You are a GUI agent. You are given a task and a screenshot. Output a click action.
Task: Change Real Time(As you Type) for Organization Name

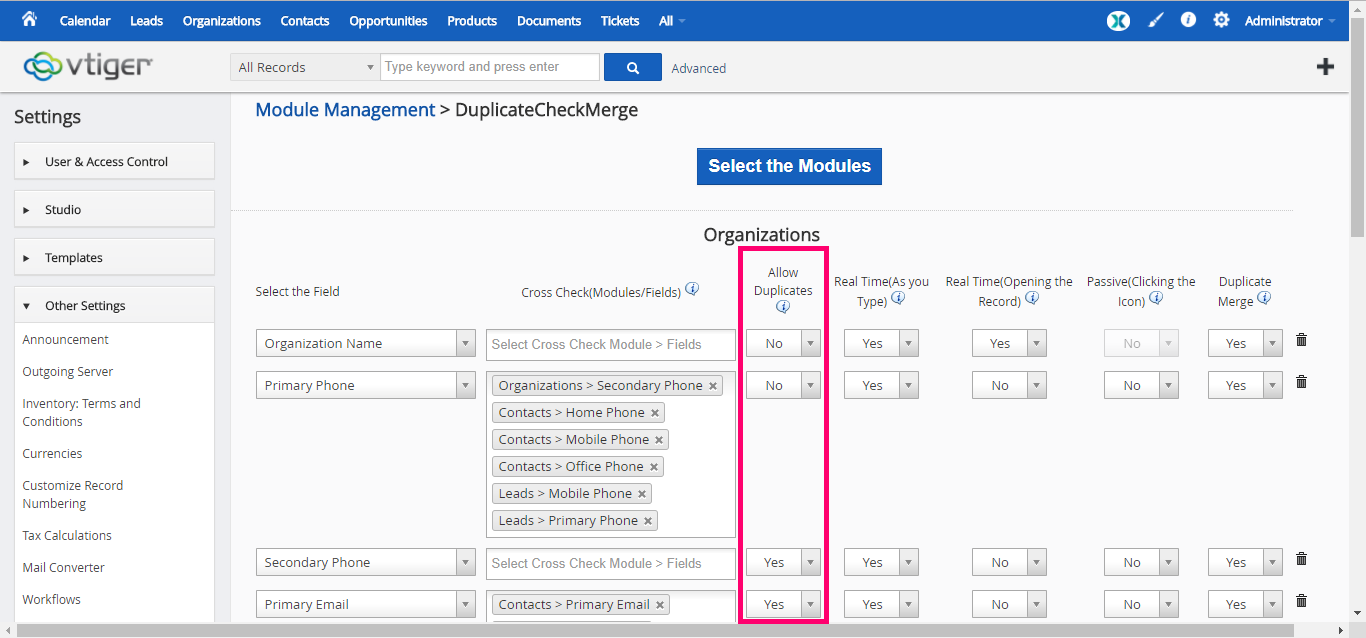pos(881,343)
